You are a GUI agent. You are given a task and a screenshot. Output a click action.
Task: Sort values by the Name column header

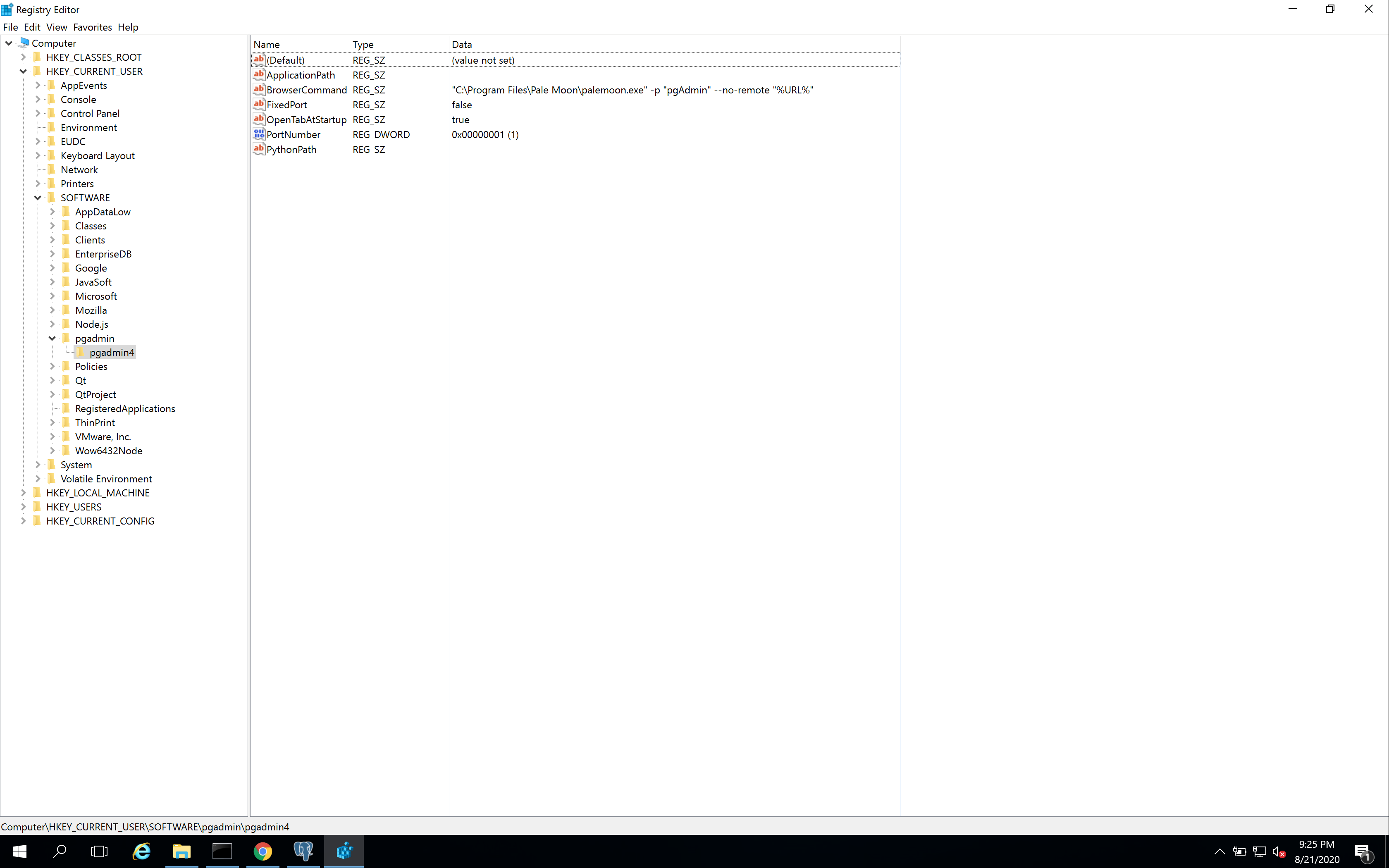(x=300, y=44)
